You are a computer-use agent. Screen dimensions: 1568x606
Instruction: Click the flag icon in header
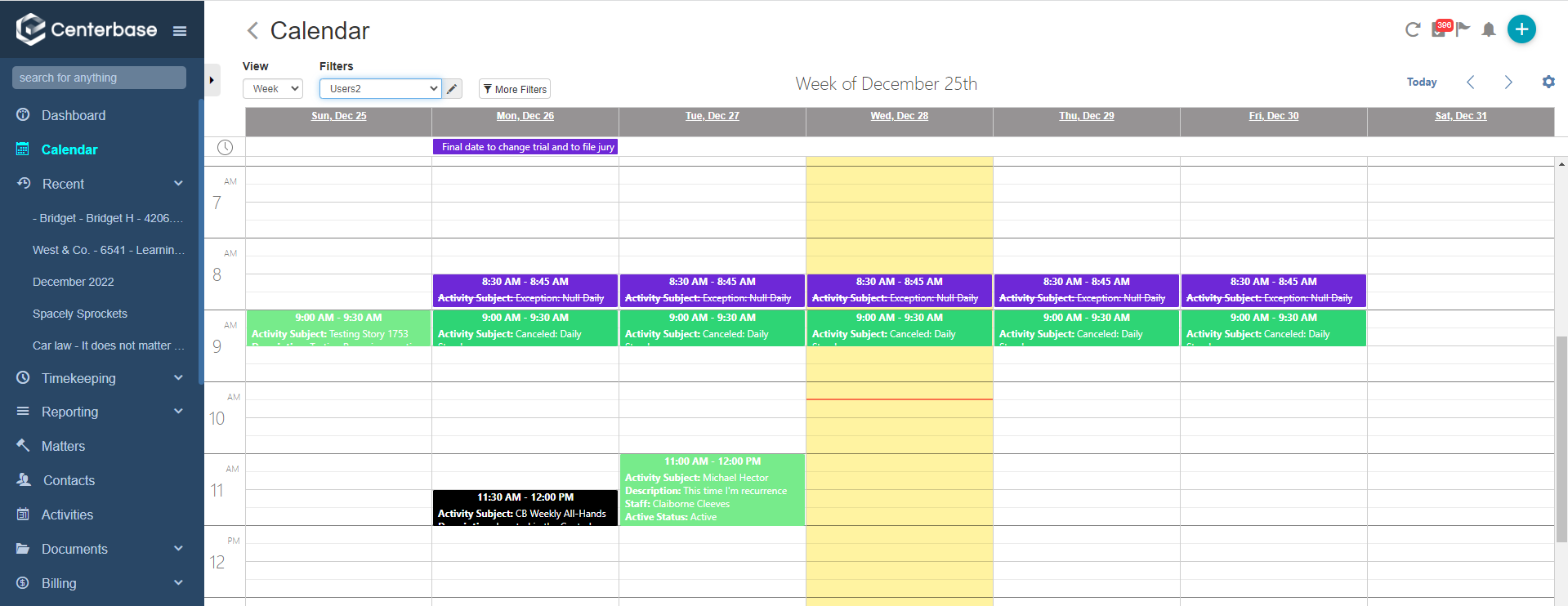coord(1463,29)
